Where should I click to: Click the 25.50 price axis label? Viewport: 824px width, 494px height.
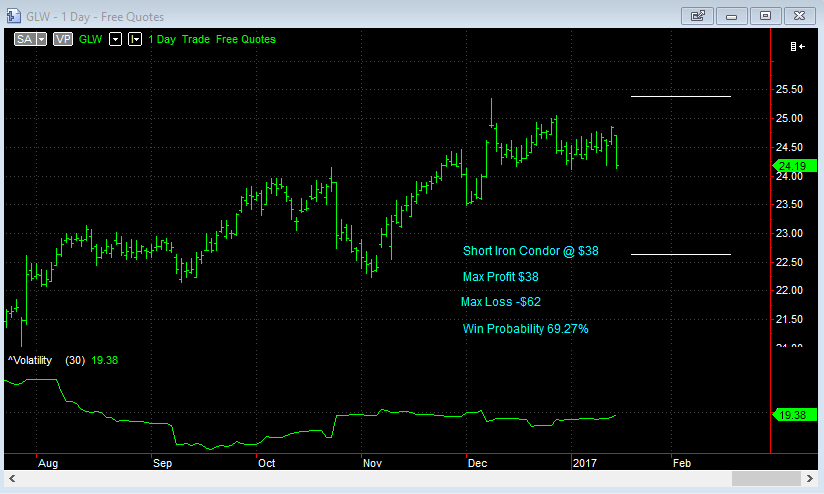pyautogui.click(x=789, y=89)
